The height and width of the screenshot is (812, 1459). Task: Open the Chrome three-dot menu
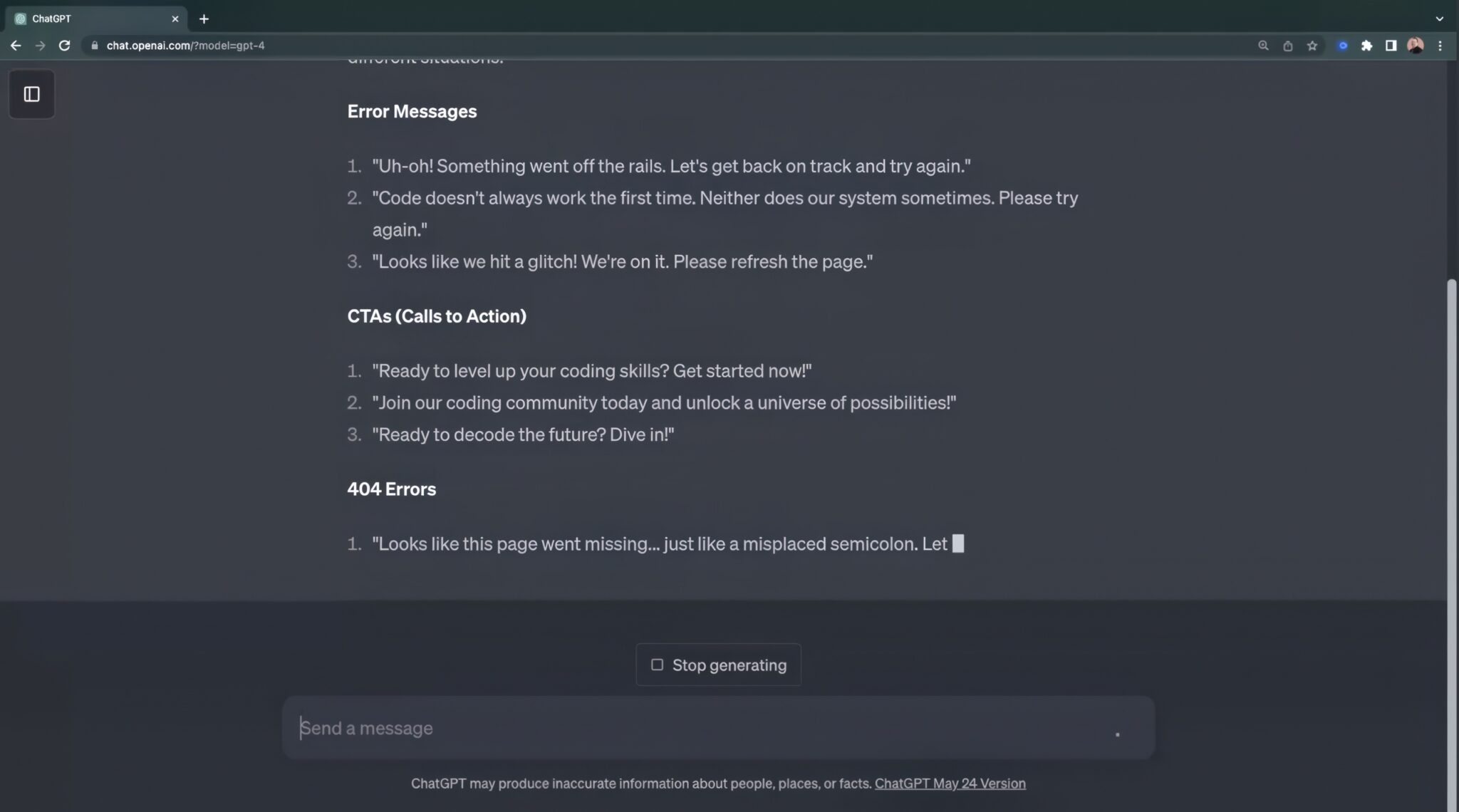tap(1440, 46)
